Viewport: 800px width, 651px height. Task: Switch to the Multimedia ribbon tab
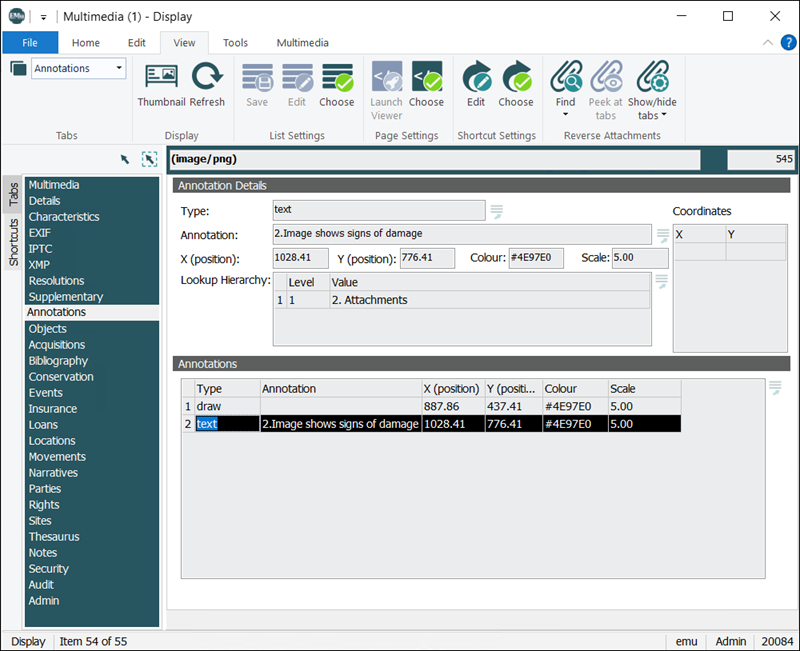[302, 43]
